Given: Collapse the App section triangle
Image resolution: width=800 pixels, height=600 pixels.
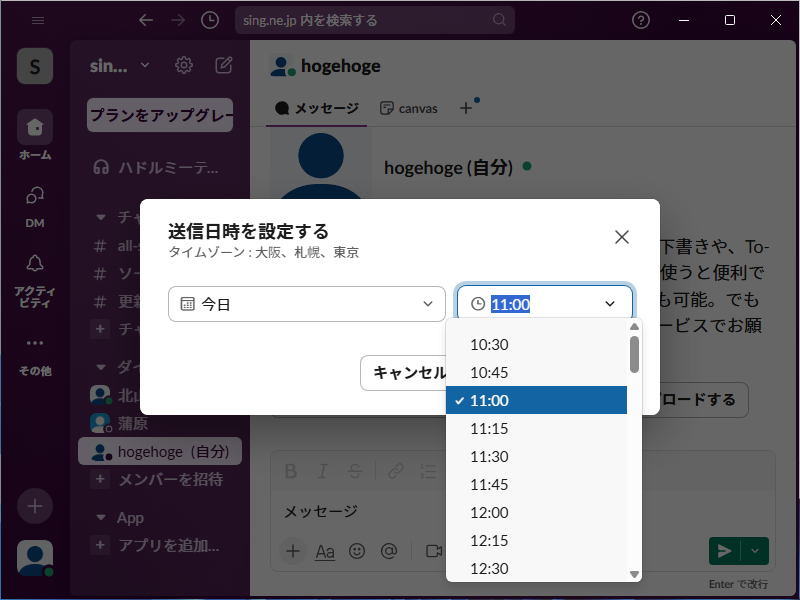Looking at the screenshot, I should (x=101, y=518).
